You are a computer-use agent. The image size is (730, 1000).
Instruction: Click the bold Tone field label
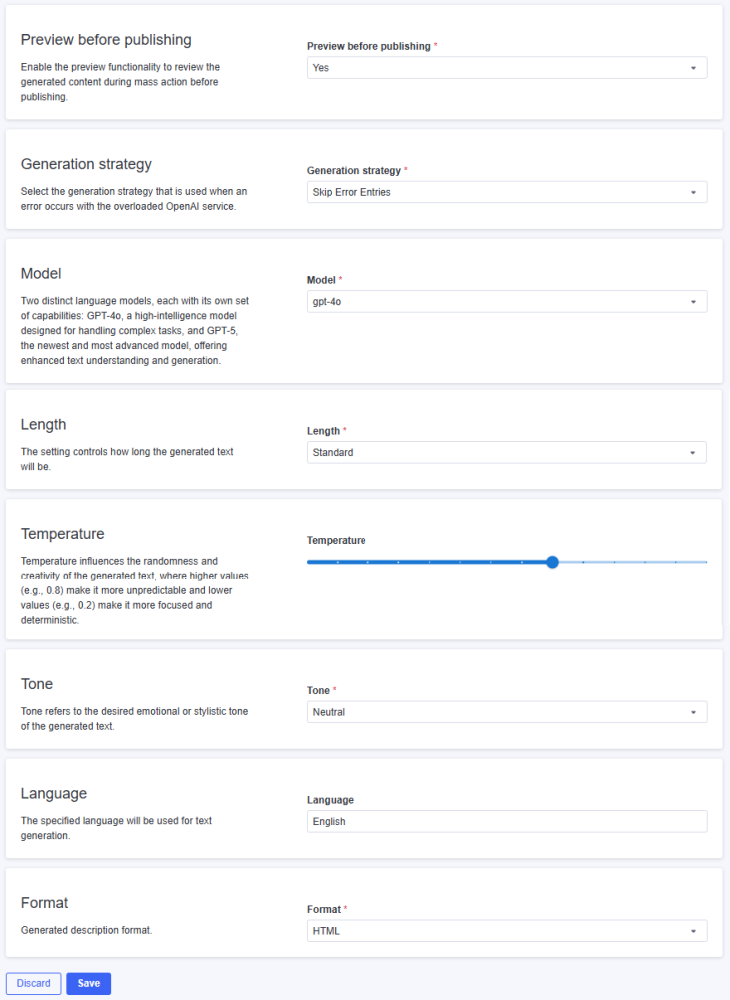click(x=318, y=691)
